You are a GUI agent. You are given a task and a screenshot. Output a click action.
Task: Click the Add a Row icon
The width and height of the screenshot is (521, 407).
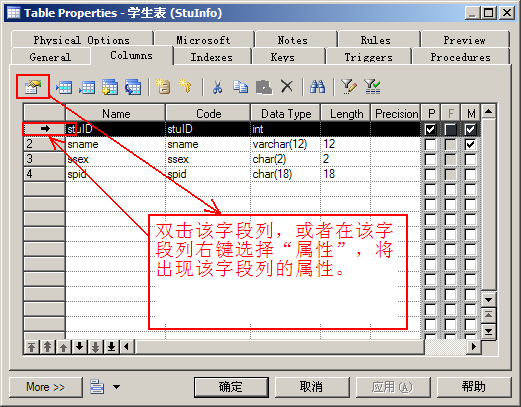point(87,87)
